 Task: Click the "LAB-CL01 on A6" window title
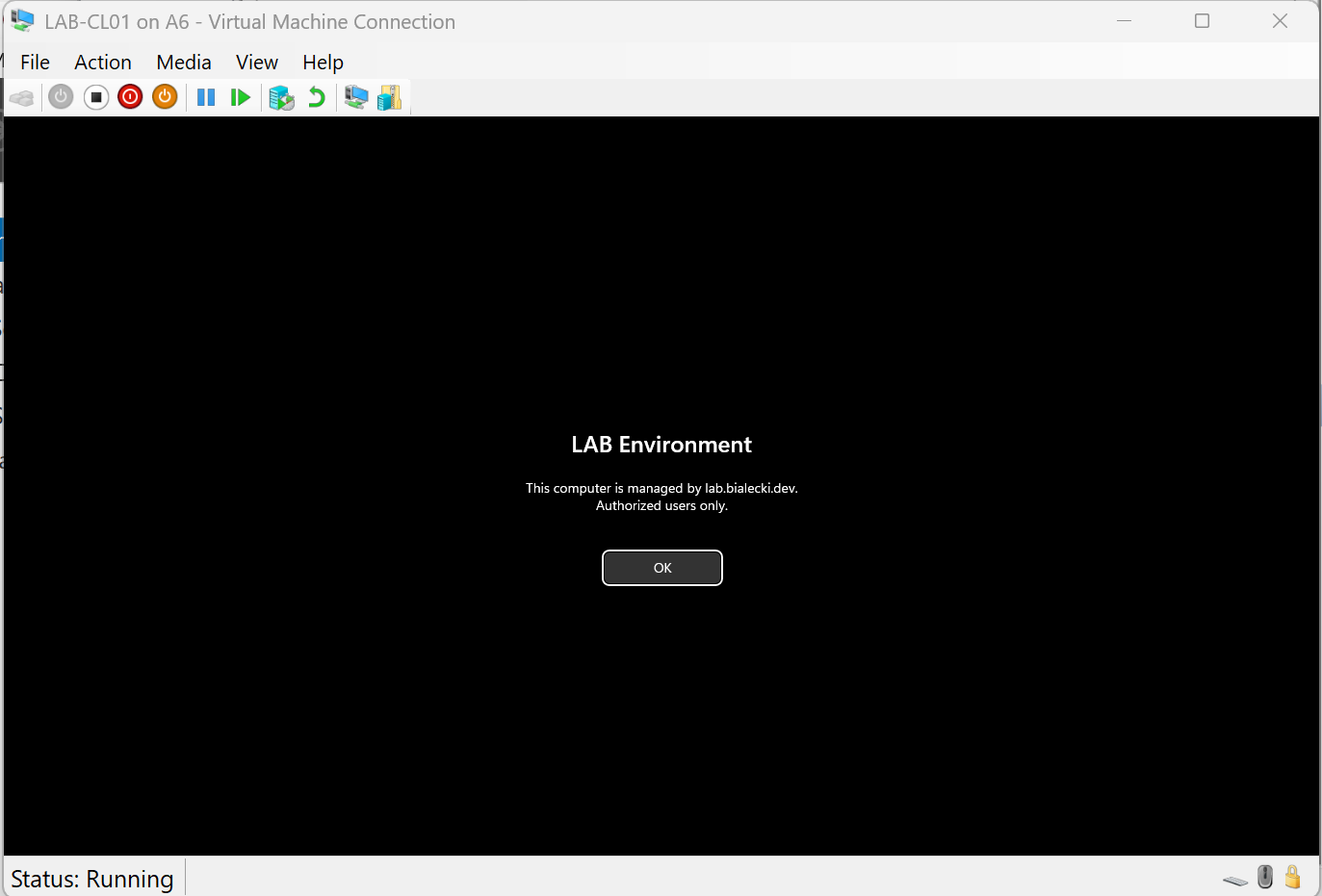click(x=250, y=21)
